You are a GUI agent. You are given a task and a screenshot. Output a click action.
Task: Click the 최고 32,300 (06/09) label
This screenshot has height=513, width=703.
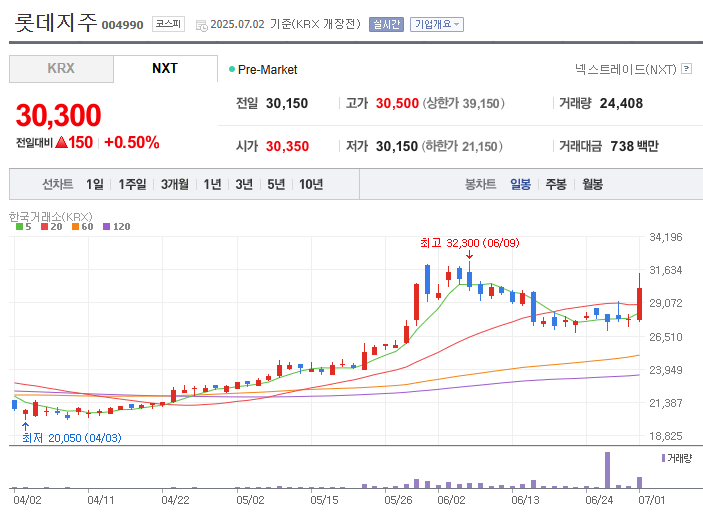(470, 243)
